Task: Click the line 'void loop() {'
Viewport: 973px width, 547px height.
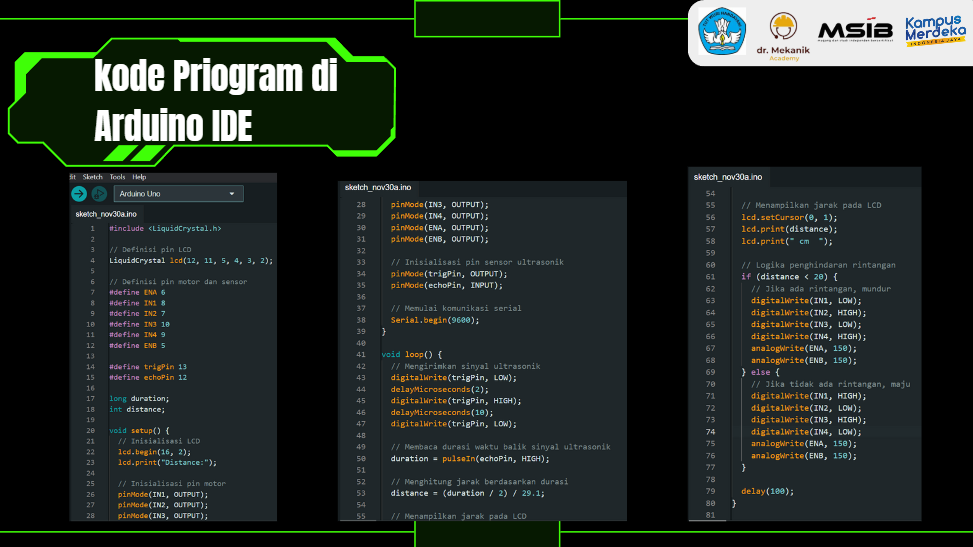Action: [x=411, y=355]
